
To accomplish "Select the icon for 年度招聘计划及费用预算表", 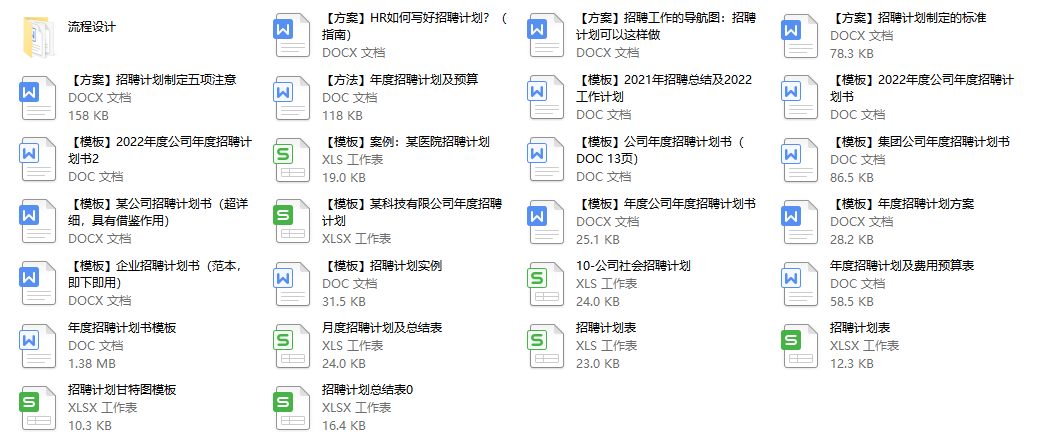I will point(800,284).
